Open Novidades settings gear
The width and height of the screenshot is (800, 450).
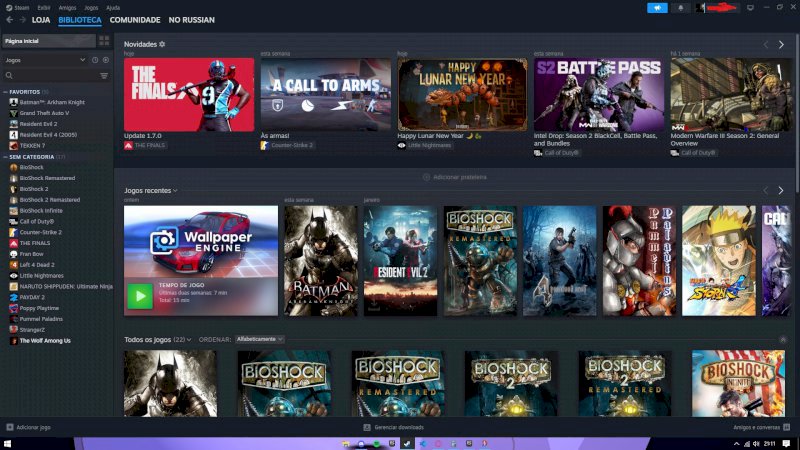(x=162, y=45)
